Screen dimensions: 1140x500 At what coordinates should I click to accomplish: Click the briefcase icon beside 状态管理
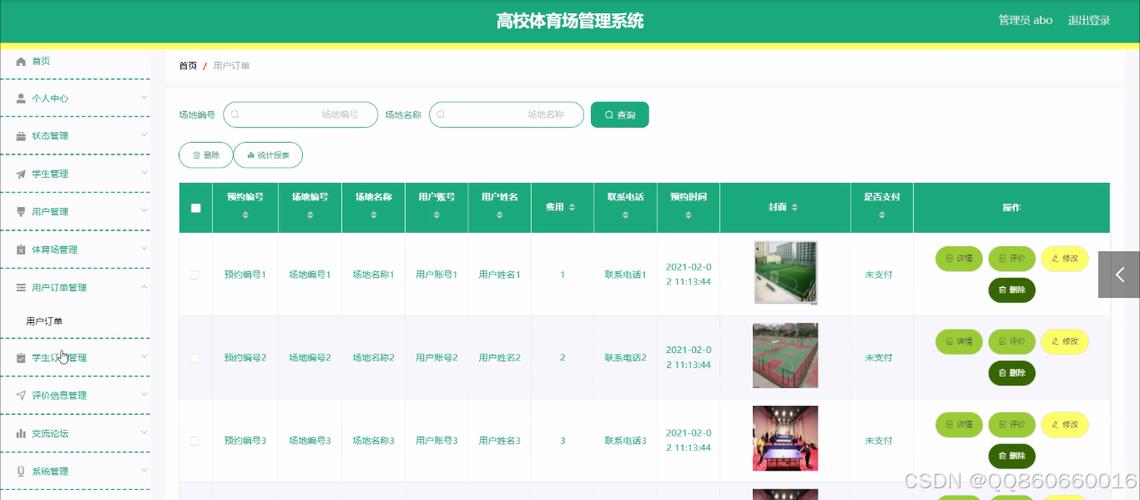[21, 137]
